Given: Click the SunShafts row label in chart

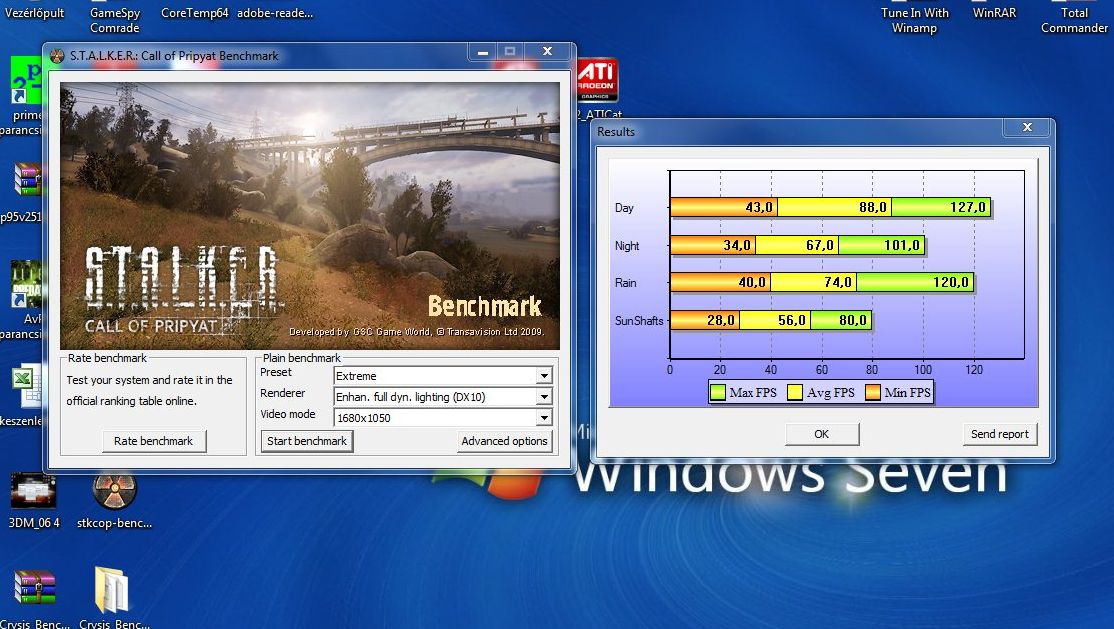Looking at the screenshot, I should click(x=639, y=321).
